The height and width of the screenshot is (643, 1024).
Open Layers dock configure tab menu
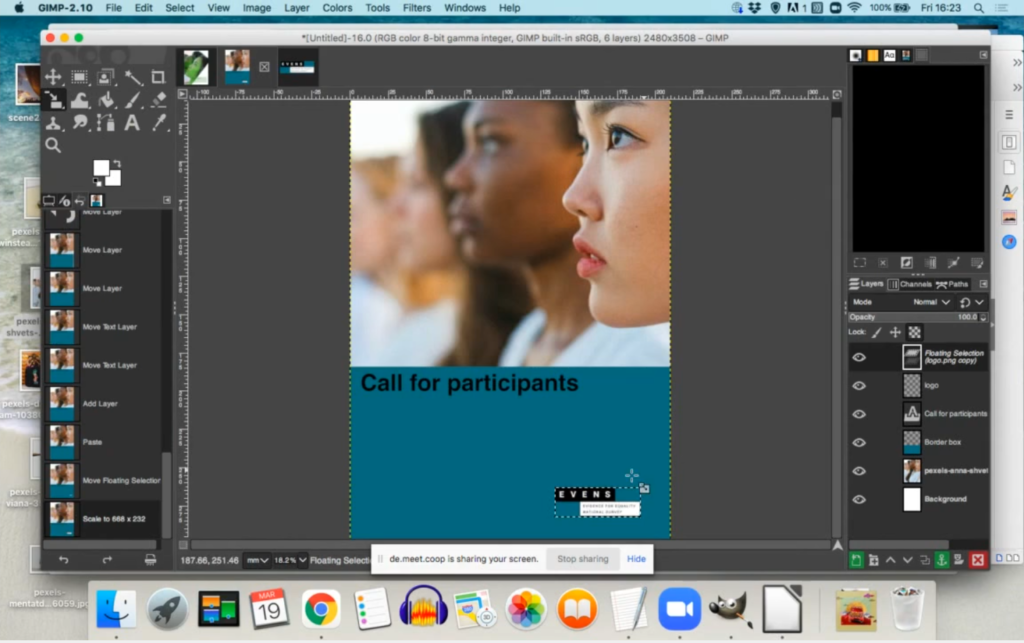(x=984, y=284)
